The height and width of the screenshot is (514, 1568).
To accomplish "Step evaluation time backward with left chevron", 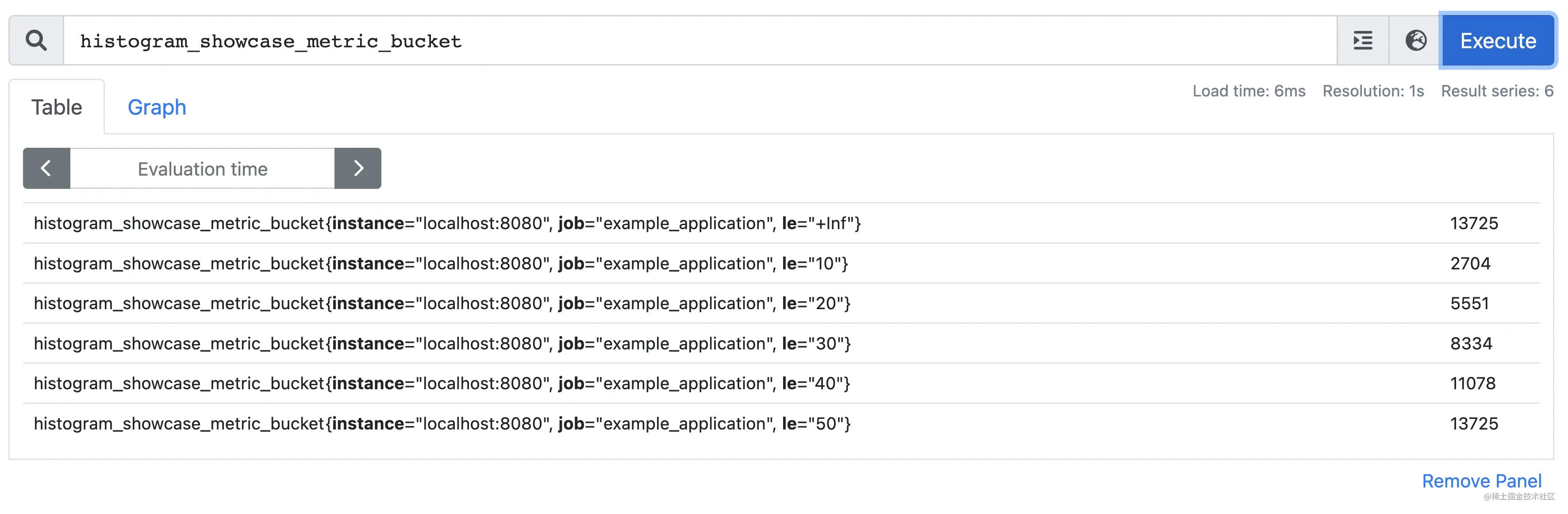I will pyautogui.click(x=46, y=169).
